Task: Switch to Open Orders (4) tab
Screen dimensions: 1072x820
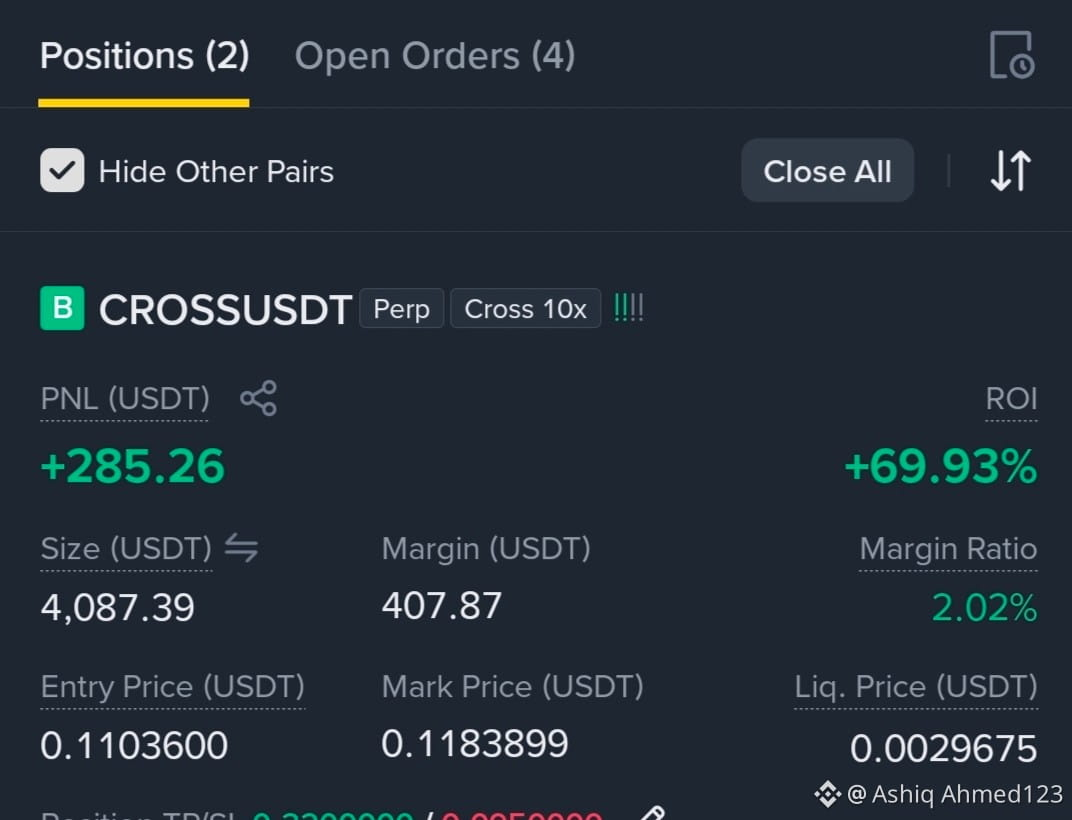Action: click(435, 55)
